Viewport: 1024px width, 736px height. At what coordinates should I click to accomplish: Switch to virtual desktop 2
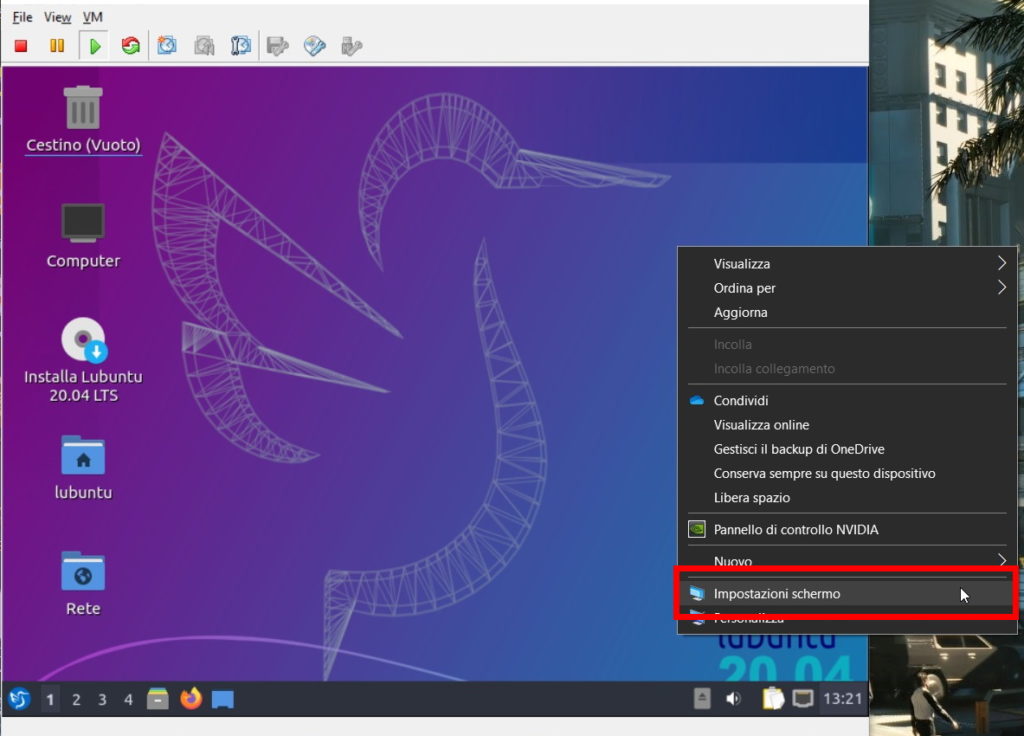click(x=76, y=700)
